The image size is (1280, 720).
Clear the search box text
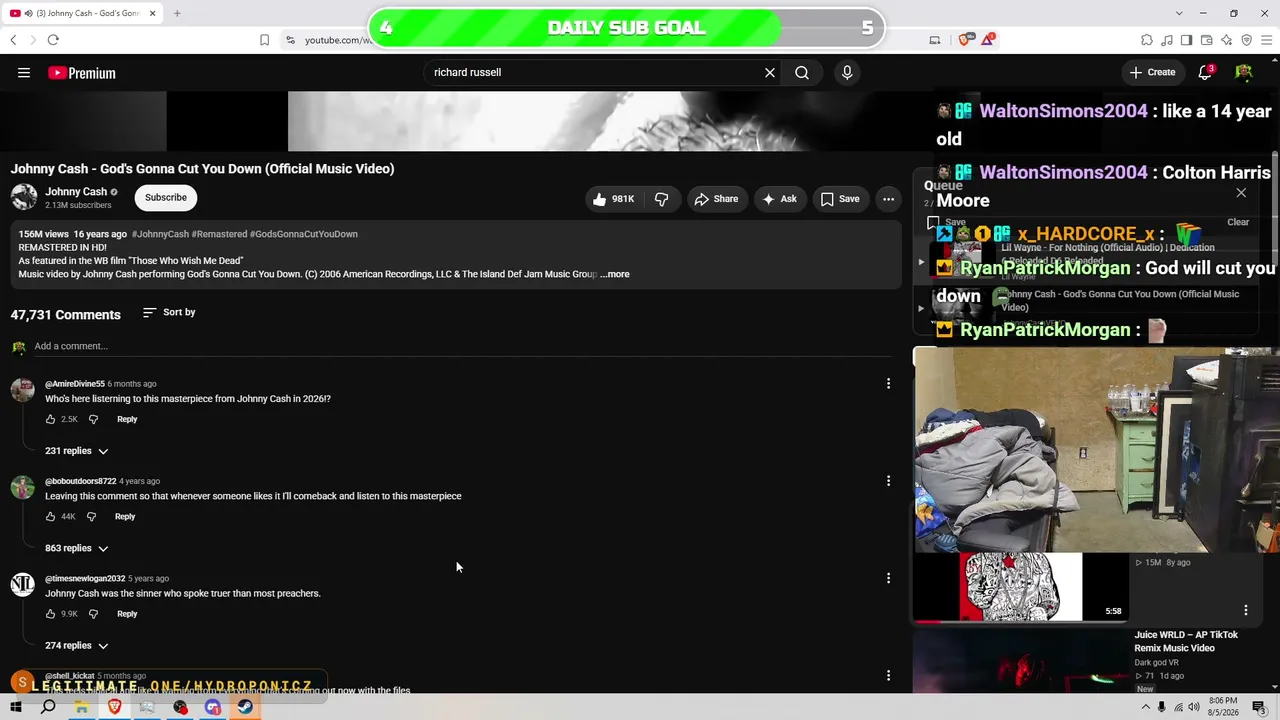[x=770, y=73]
